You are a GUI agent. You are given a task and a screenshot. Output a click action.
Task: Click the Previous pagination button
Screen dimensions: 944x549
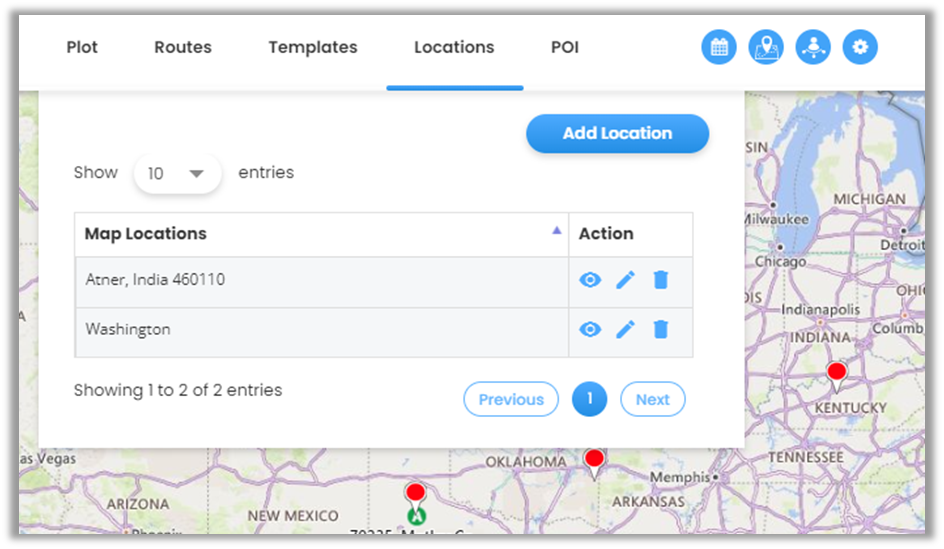(x=511, y=399)
